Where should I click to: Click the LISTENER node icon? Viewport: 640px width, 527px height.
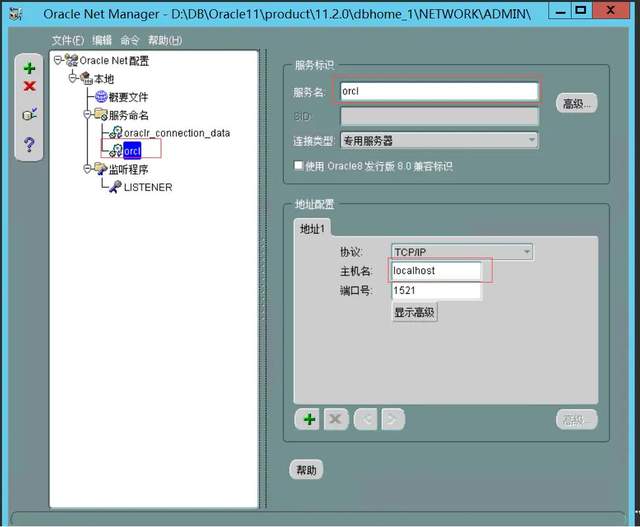(x=116, y=187)
